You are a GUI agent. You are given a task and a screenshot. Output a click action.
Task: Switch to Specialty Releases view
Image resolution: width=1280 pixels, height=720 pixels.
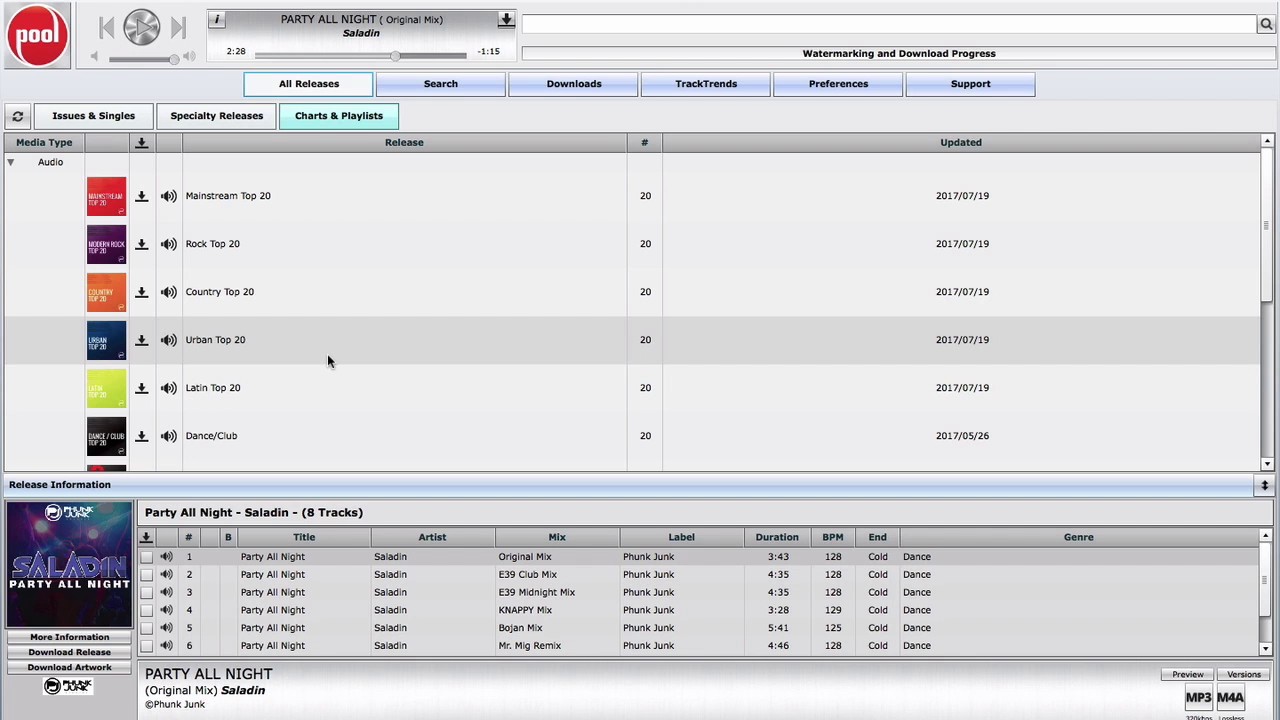pos(216,116)
